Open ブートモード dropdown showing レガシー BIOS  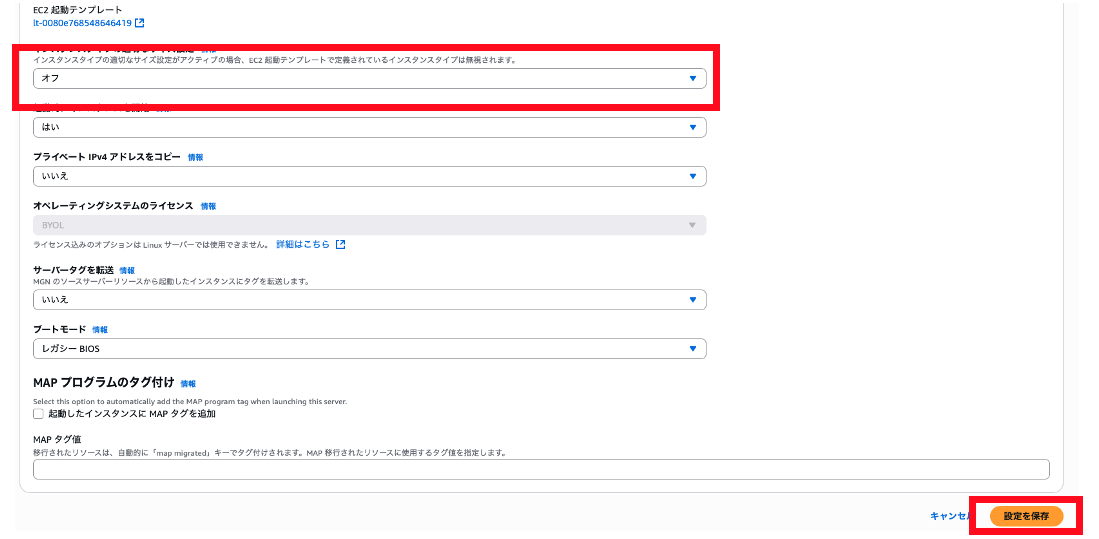point(369,348)
